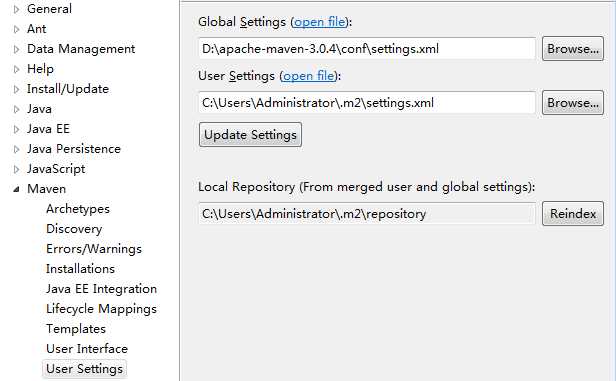Select JavaScript preferences category
Screen dimensions: 616x381
56,169
